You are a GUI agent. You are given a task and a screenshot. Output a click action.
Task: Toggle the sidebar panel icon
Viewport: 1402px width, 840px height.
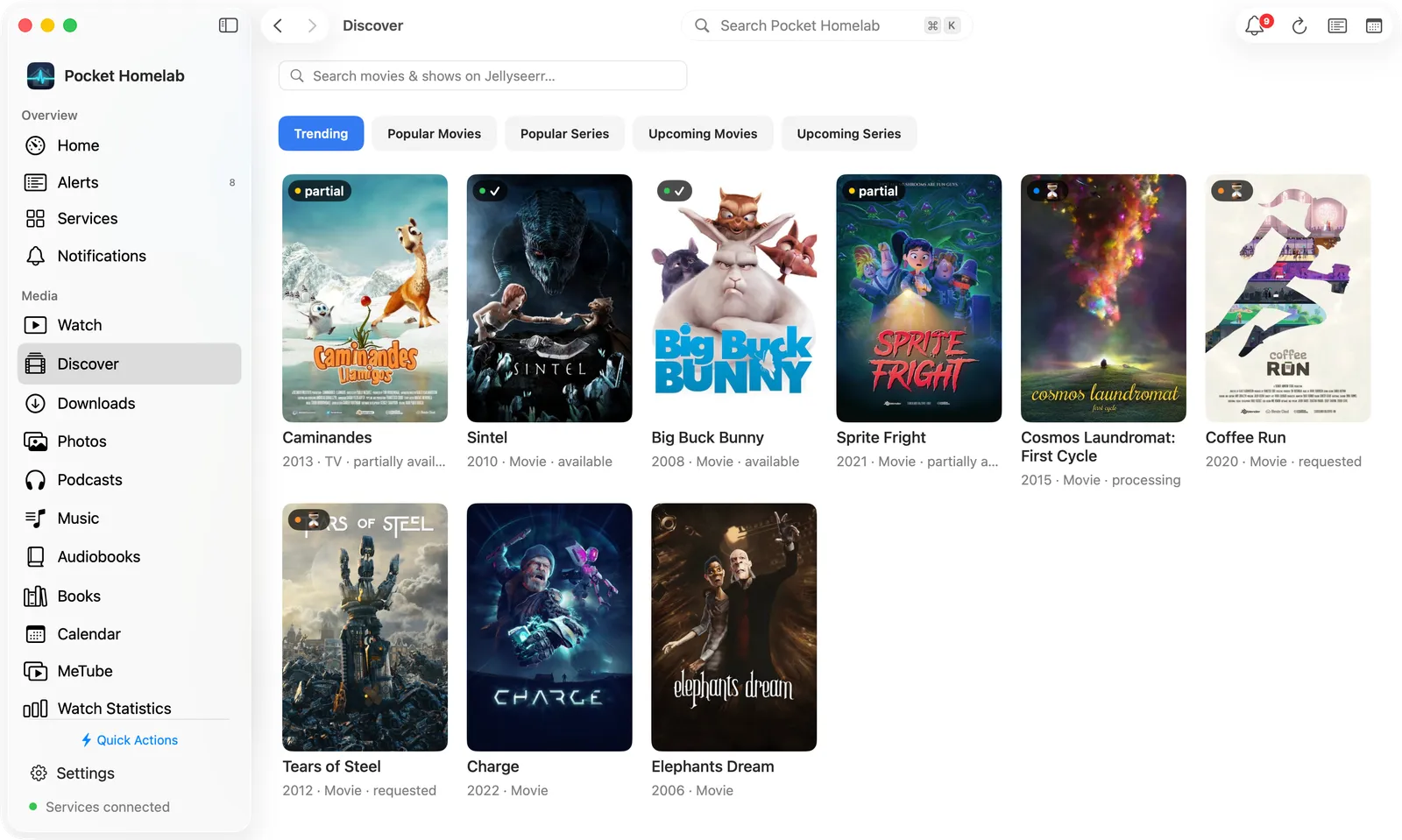coord(228,25)
